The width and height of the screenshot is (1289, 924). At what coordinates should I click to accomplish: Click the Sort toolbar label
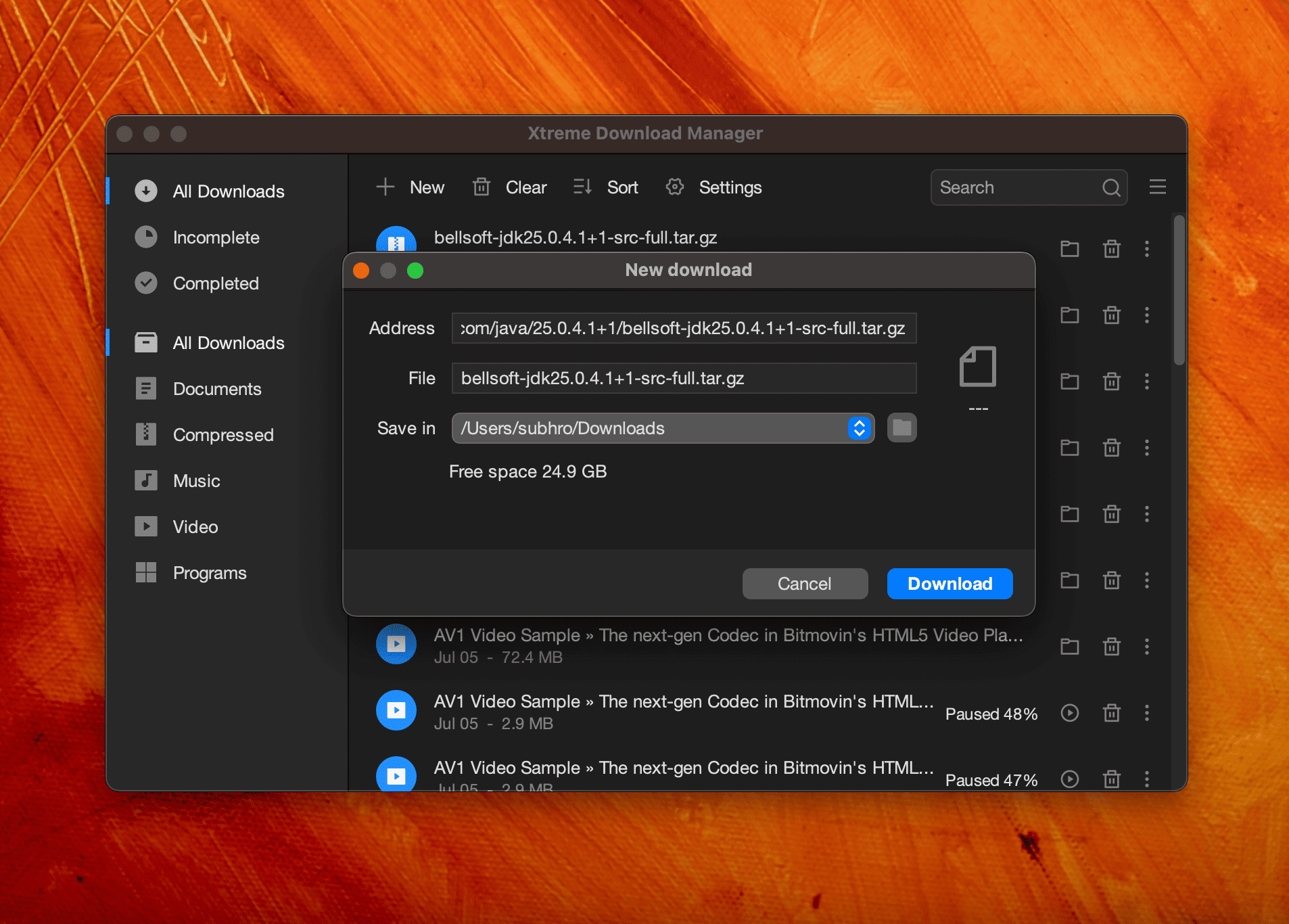(622, 187)
